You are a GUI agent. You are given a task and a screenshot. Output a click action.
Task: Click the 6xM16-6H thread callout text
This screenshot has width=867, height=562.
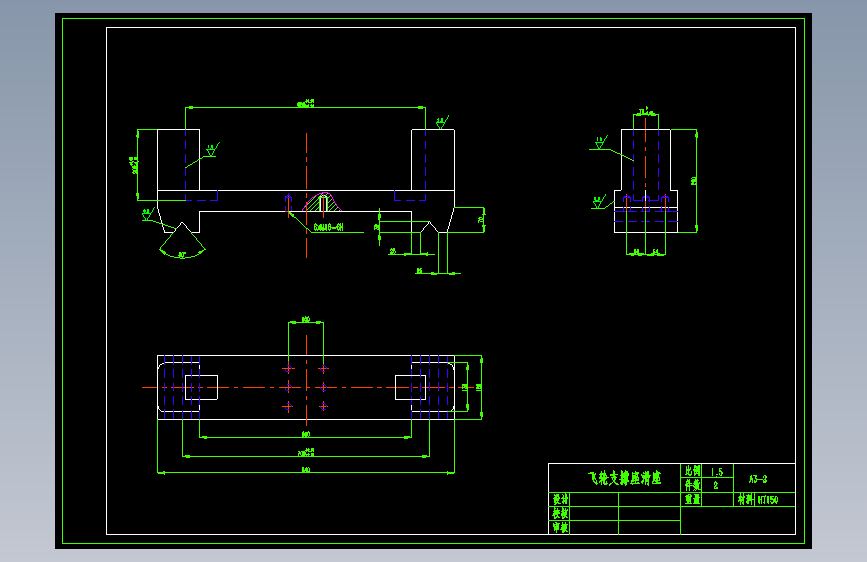pos(328,227)
